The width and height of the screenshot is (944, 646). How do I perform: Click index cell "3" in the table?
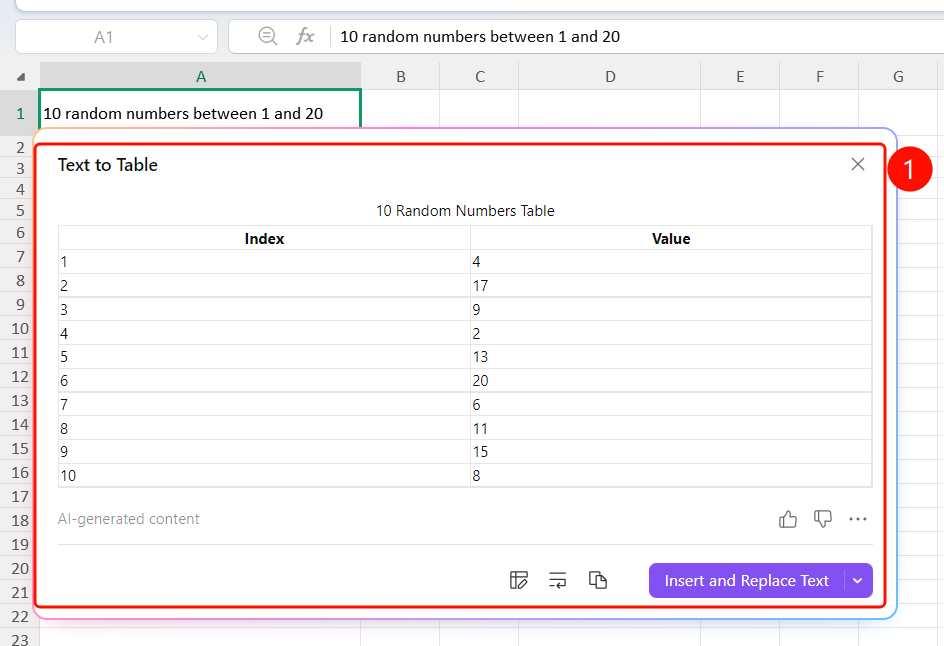coord(264,309)
